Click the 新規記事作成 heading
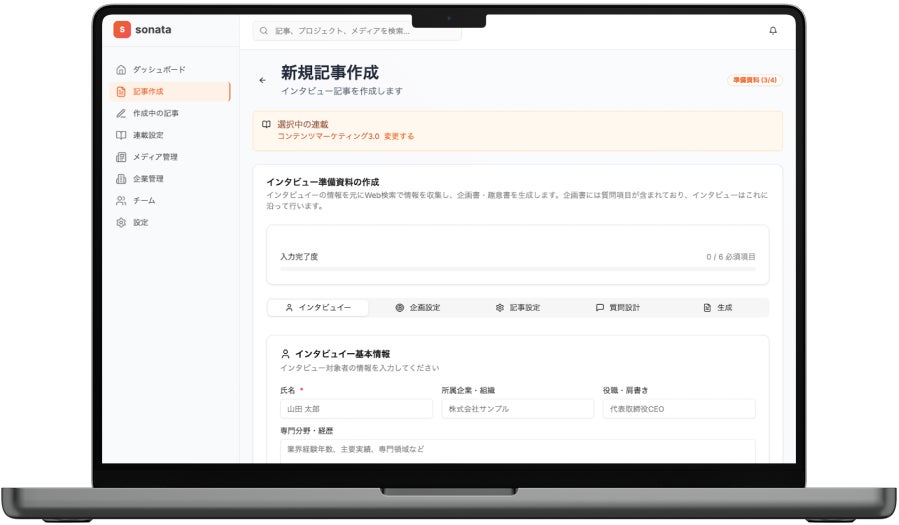The width and height of the screenshot is (899, 525). [x=330, y=73]
